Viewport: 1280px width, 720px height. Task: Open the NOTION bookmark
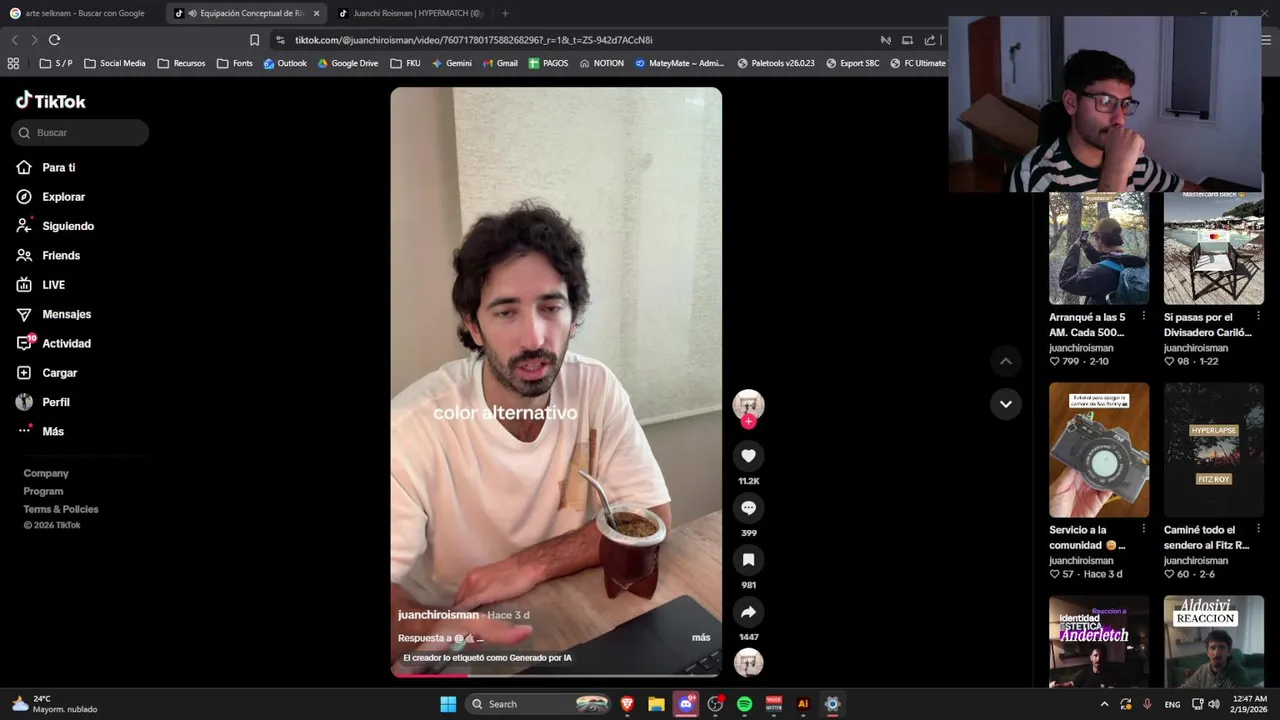[601, 63]
